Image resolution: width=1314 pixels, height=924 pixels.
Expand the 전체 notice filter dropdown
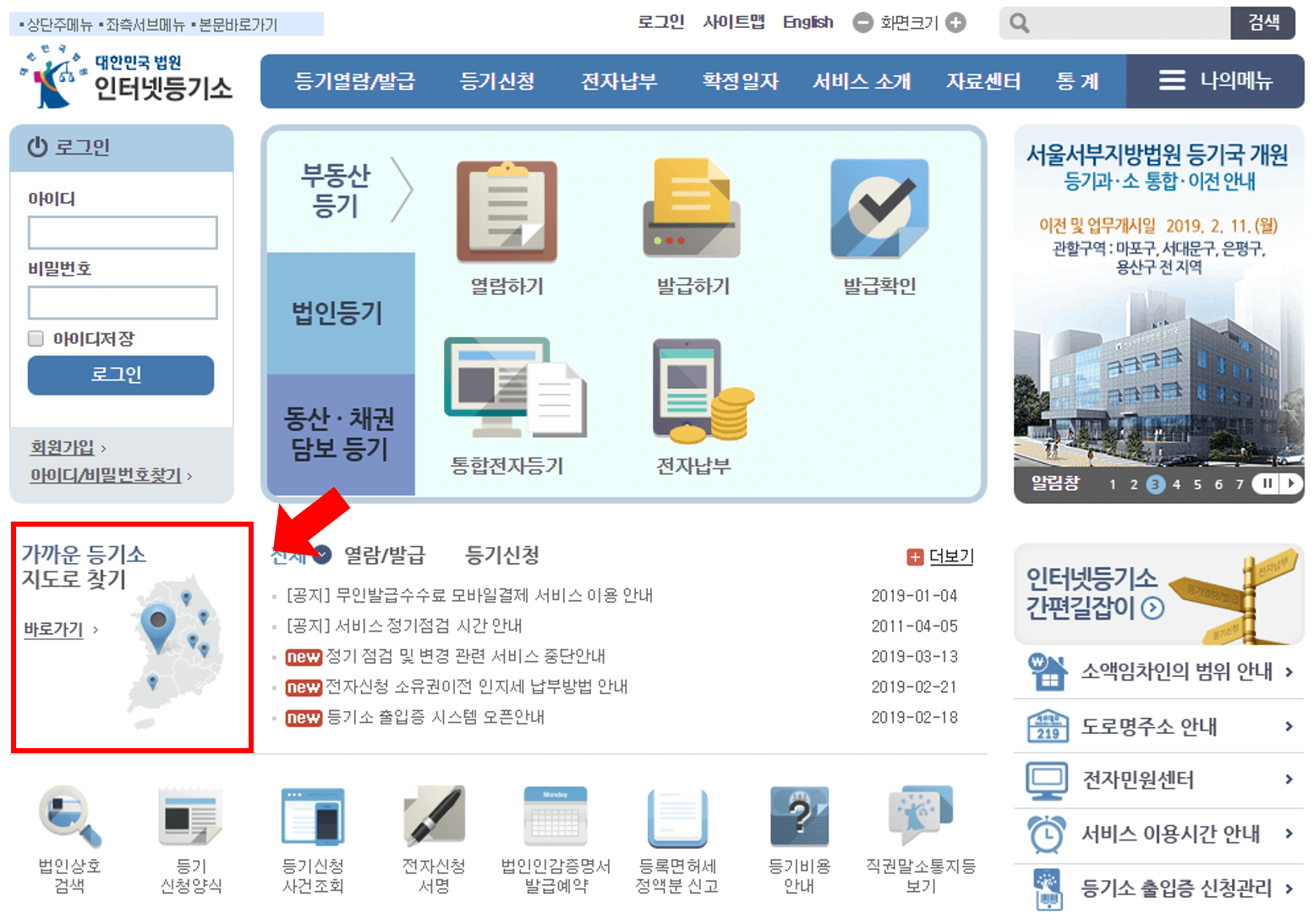tap(321, 555)
